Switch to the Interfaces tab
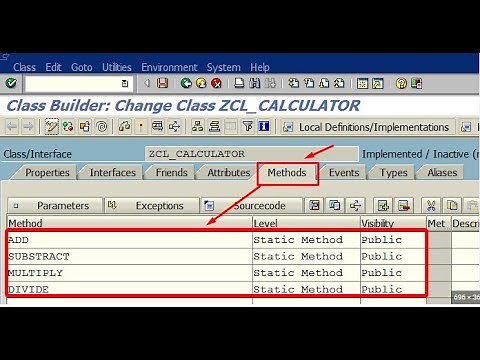Screen dimensions: 480x360 tap(113, 173)
